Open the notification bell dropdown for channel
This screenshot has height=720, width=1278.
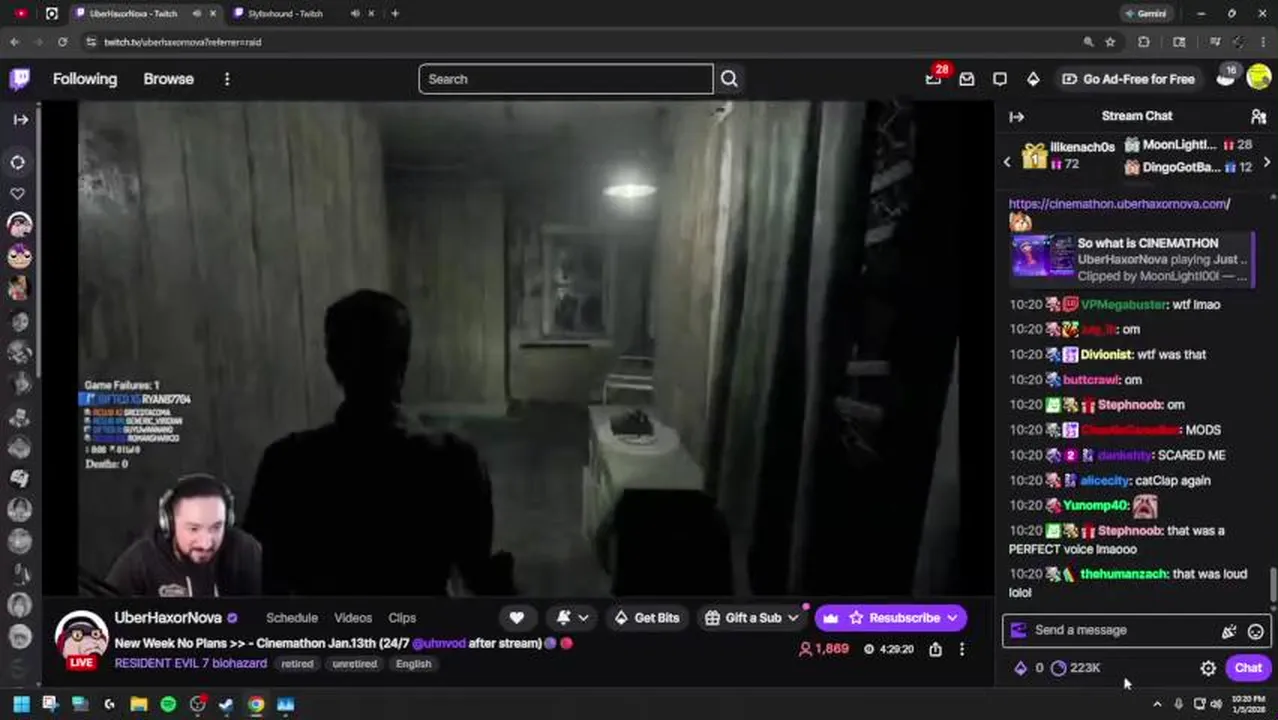(x=570, y=618)
